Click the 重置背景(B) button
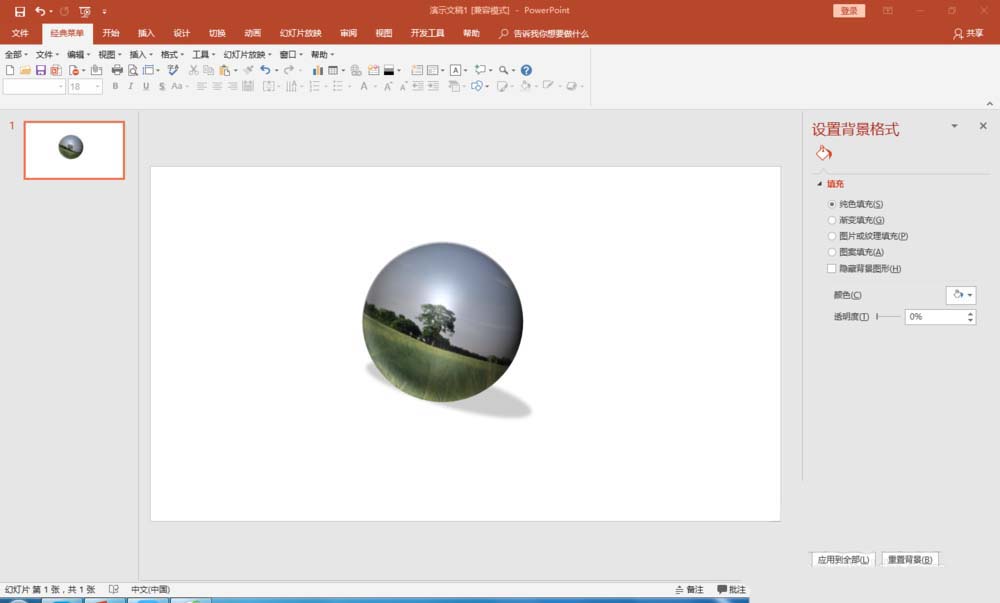The image size is (1000, 603). pyautogui.click(x=909, y=560)
